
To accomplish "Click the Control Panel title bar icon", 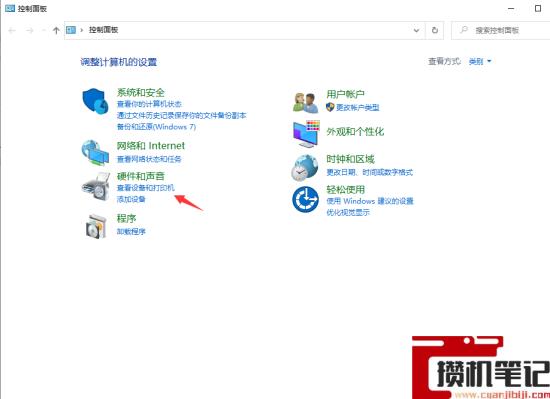I will [10, 8].
